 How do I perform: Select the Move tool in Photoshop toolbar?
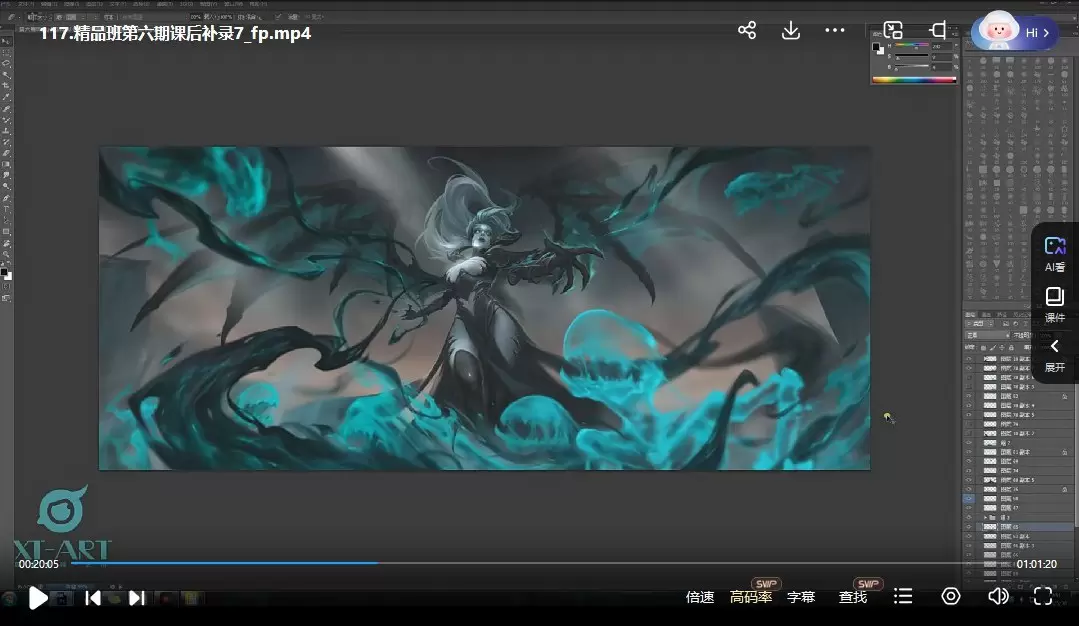pos(6,41)
